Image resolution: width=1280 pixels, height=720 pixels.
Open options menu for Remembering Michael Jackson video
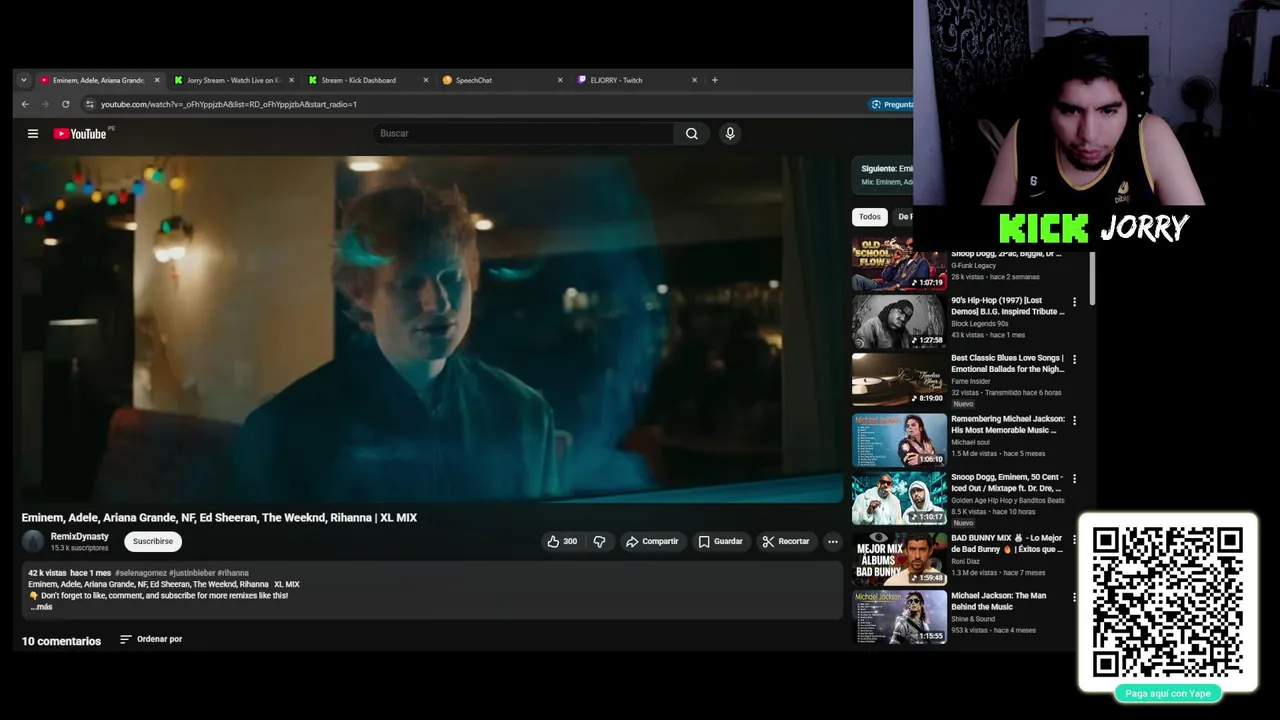pos(1075,420)
